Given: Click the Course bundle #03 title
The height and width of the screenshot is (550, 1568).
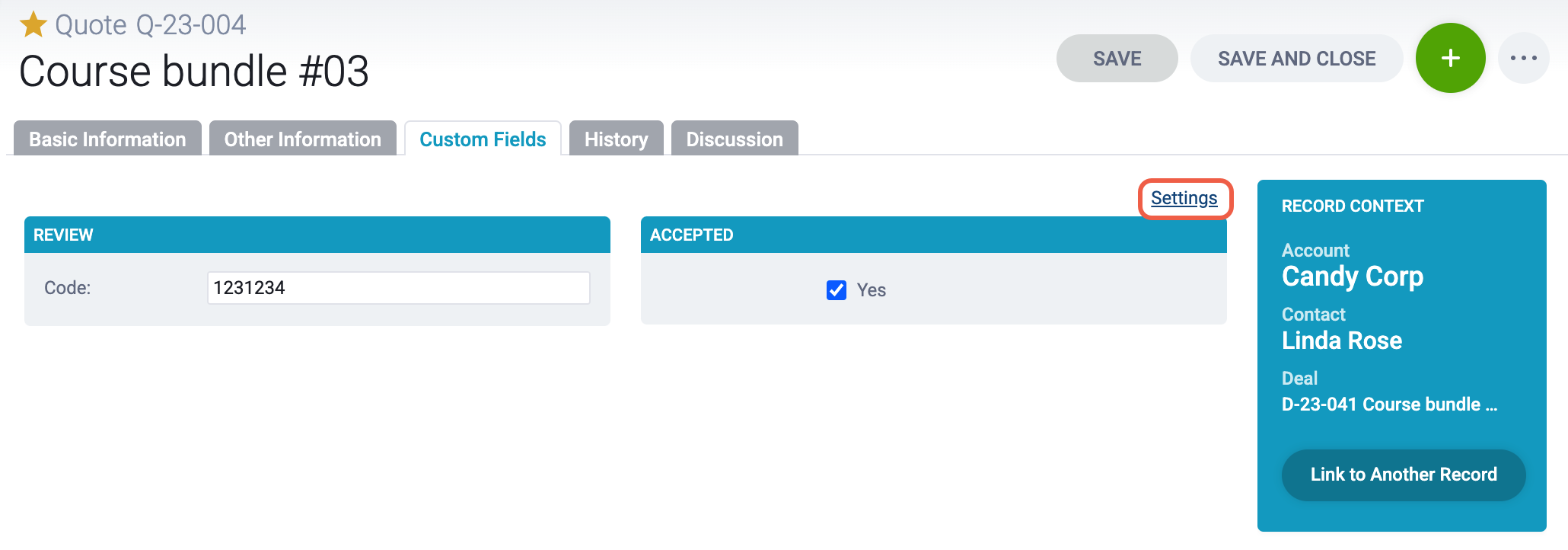Looking at the screenshot, I should pyautogui.click(x=194, y=72).
